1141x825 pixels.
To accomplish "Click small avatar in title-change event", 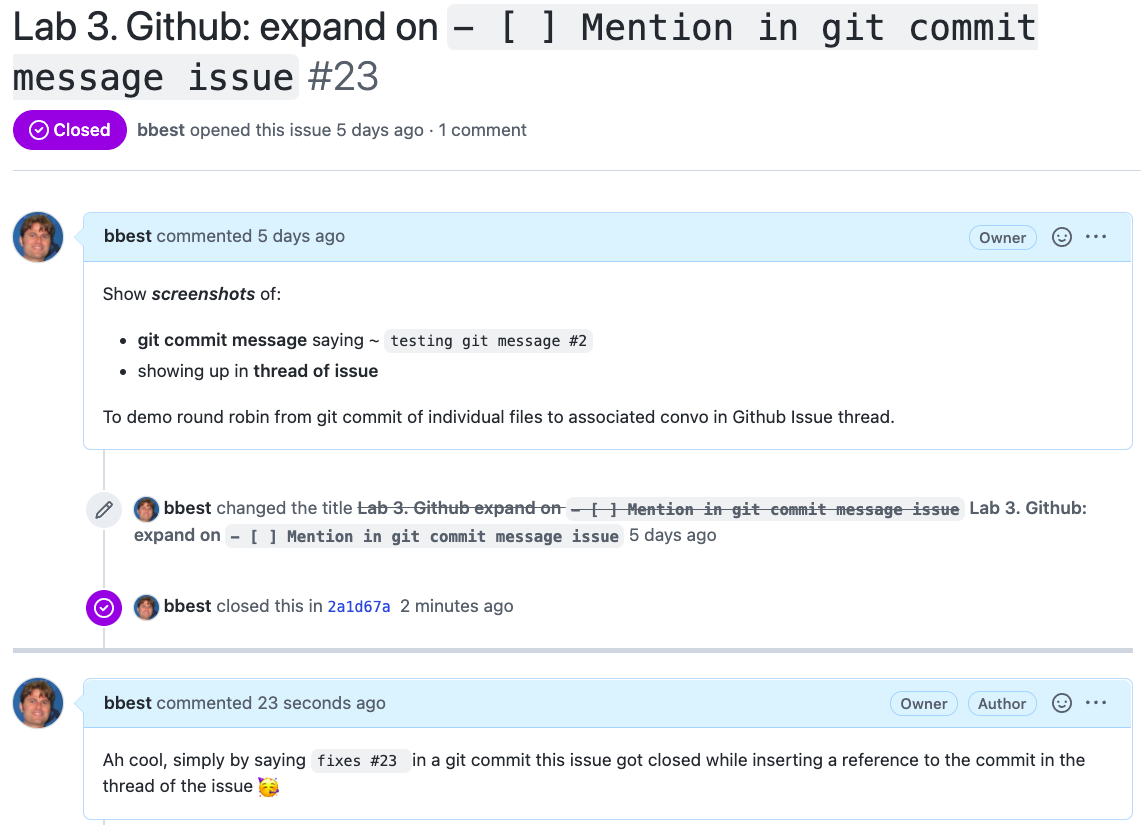I will pos(146,509).
